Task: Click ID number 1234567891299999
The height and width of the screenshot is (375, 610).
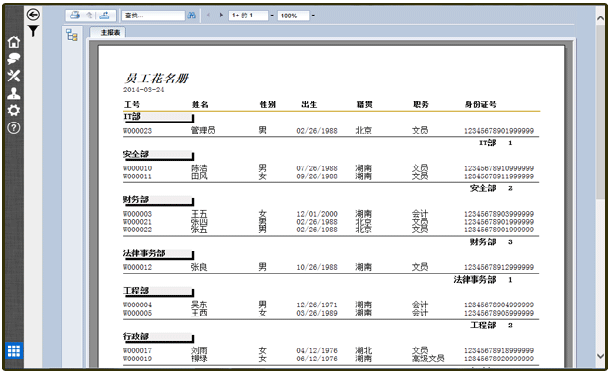Action: tap(499, 267)
